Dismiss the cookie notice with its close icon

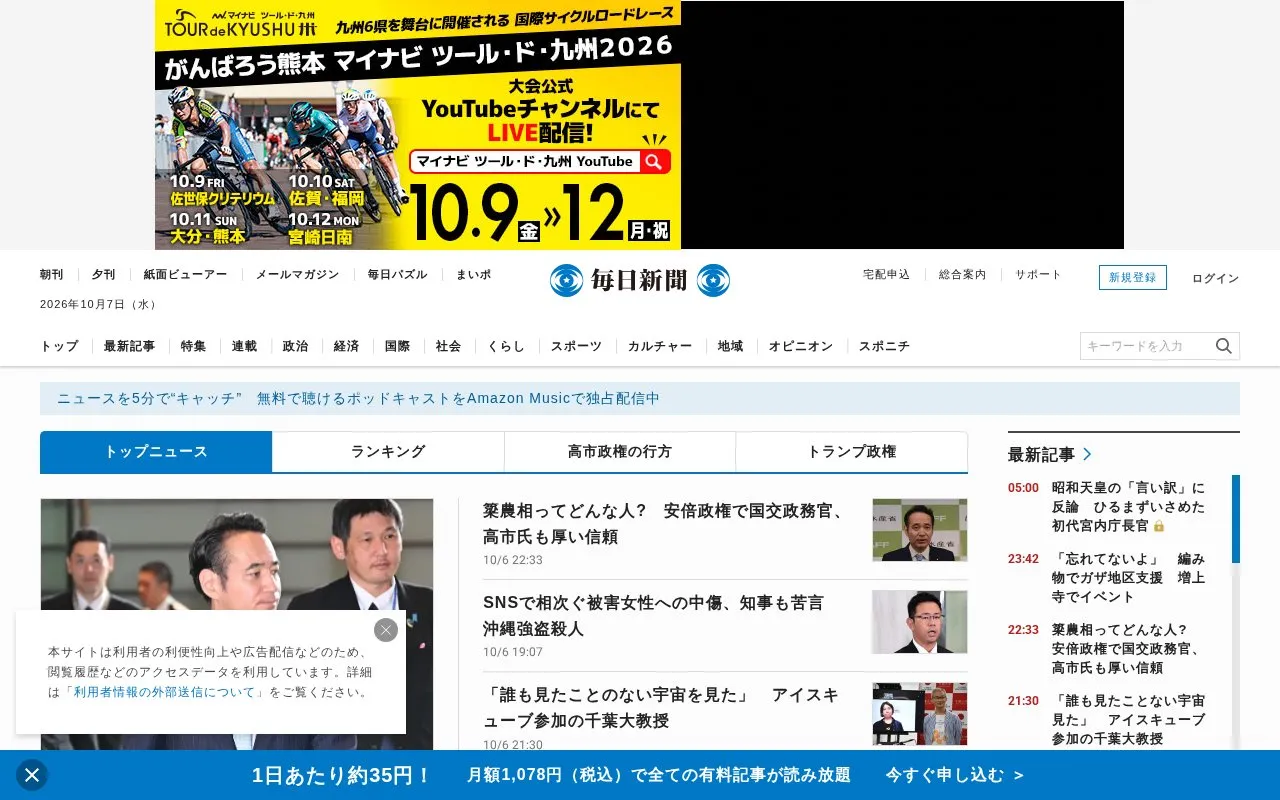pos(386,630)
